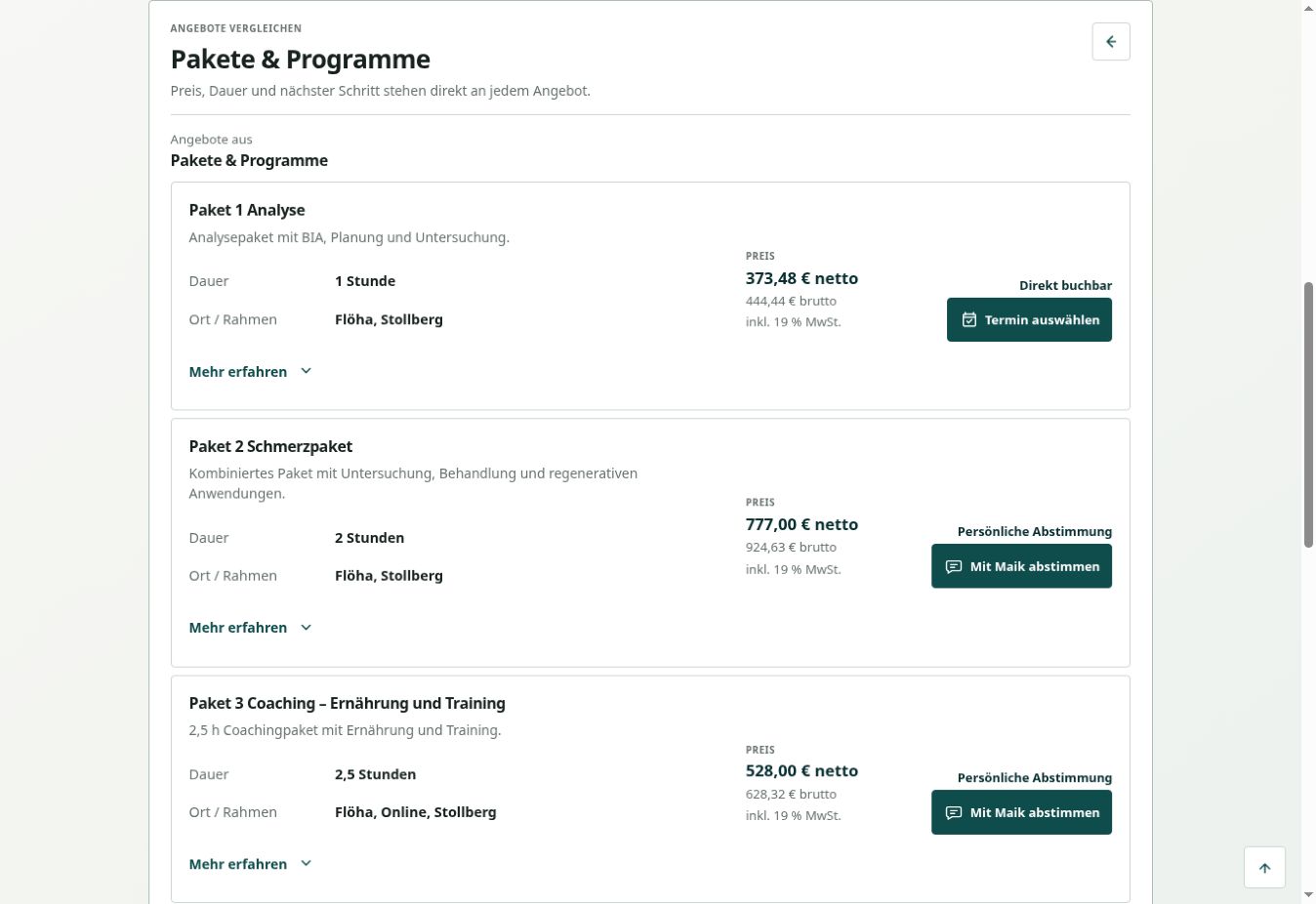Click Mit Maik abstimmen for Coaching paket

[1021, 812]
